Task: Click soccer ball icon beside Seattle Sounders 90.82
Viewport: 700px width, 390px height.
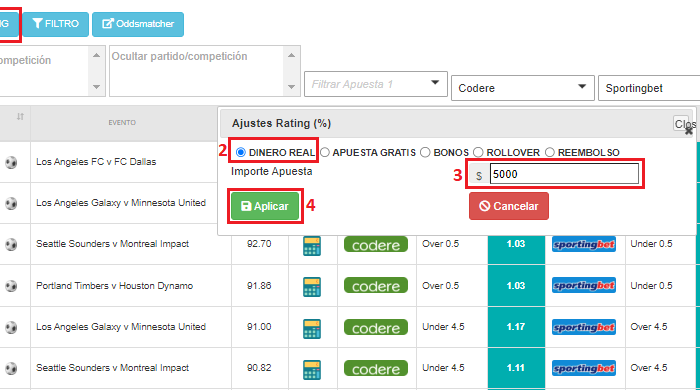Action: tap(11, 369)
